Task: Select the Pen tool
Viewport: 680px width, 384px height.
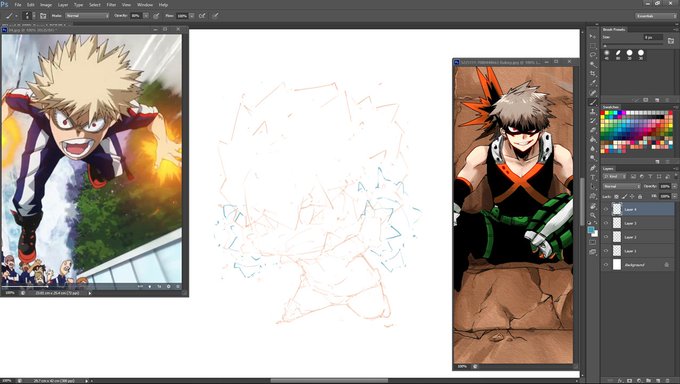Action: pyautogui.click(x=593, y=168)
